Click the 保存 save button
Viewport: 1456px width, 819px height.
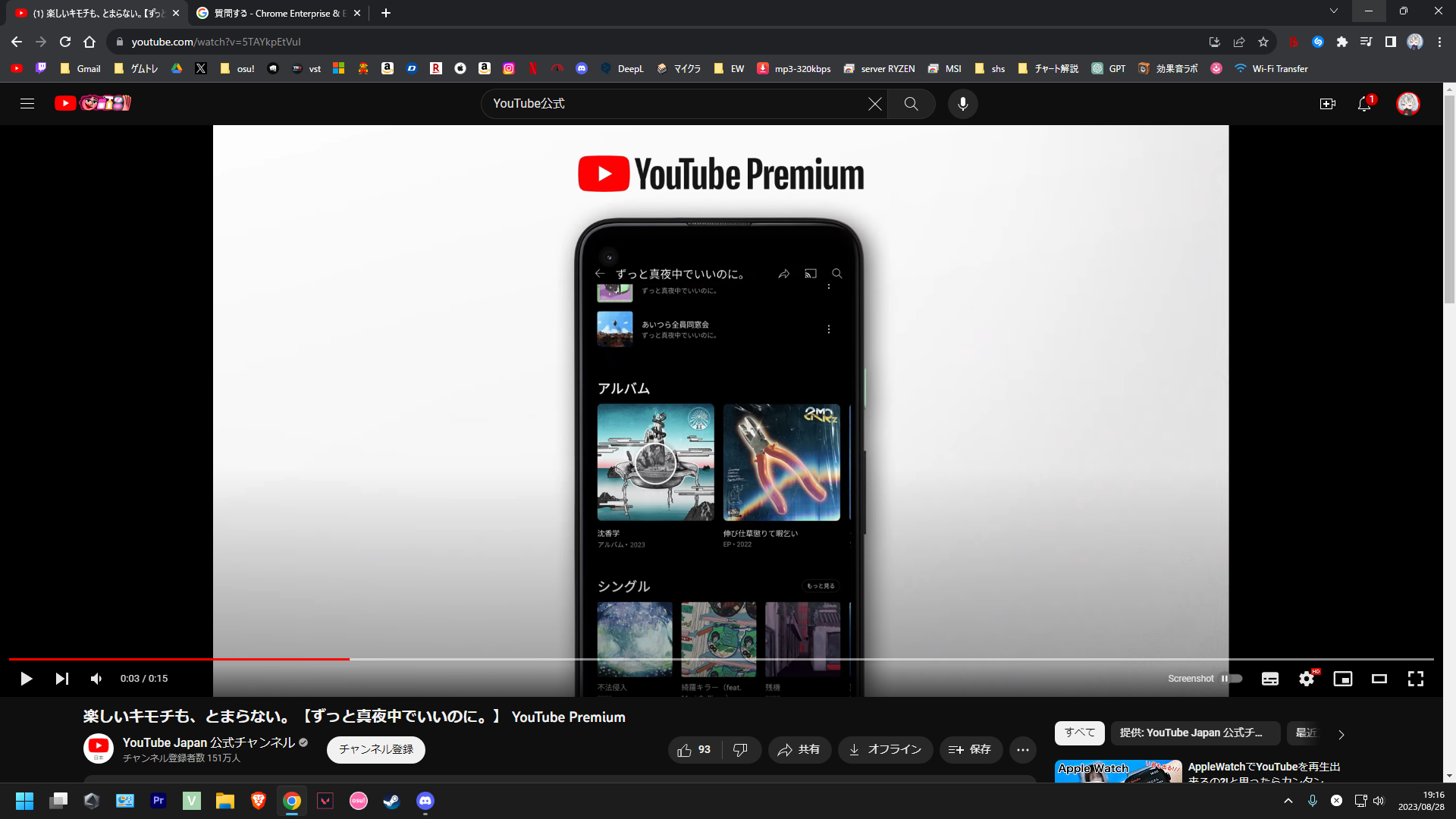[971, 750]
